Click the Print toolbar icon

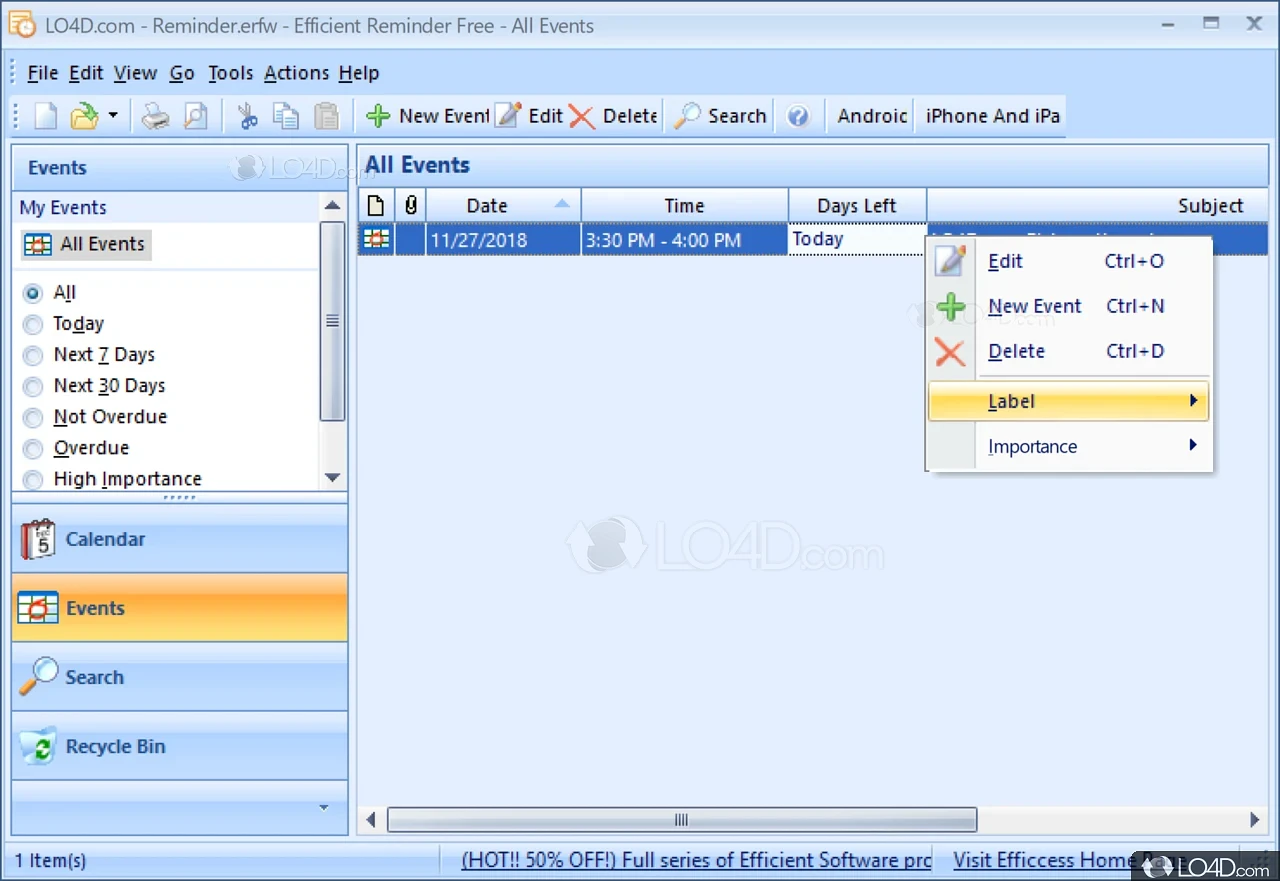[155, 115]
